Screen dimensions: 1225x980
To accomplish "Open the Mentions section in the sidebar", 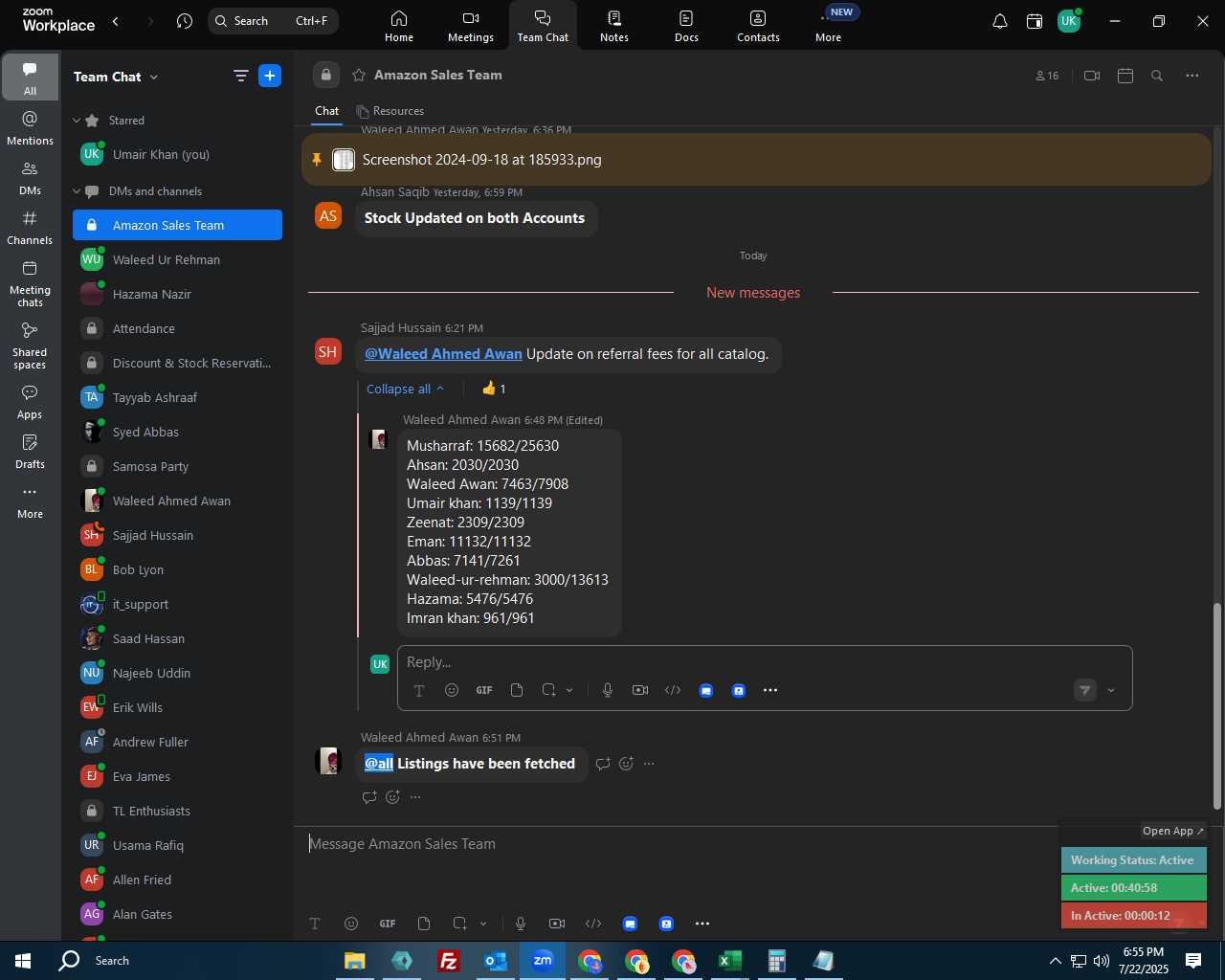I will coord(30,128).
